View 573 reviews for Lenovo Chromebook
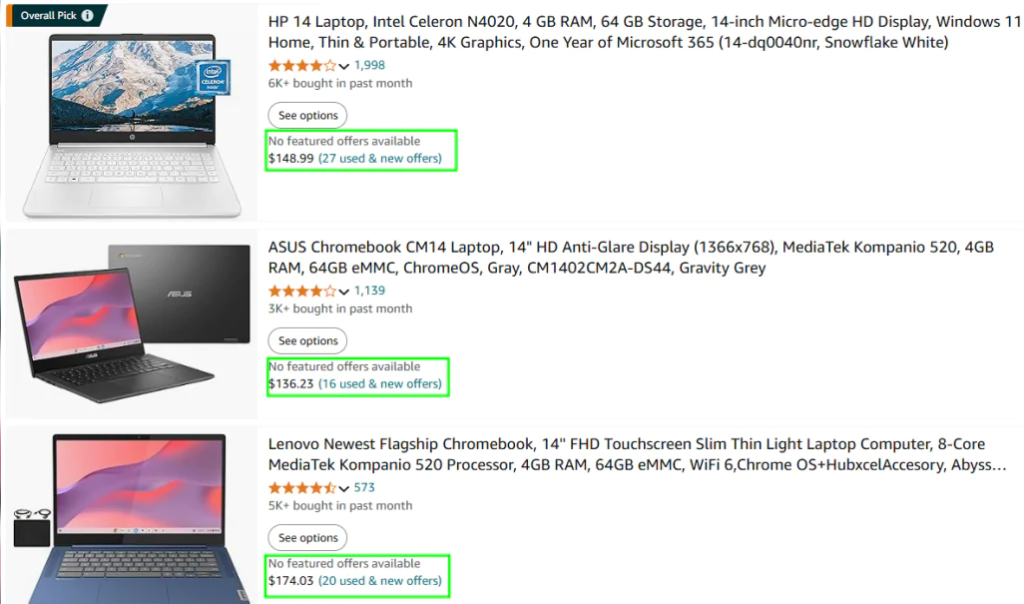This screenshot has height=604, width=1024. click(364, 489)
